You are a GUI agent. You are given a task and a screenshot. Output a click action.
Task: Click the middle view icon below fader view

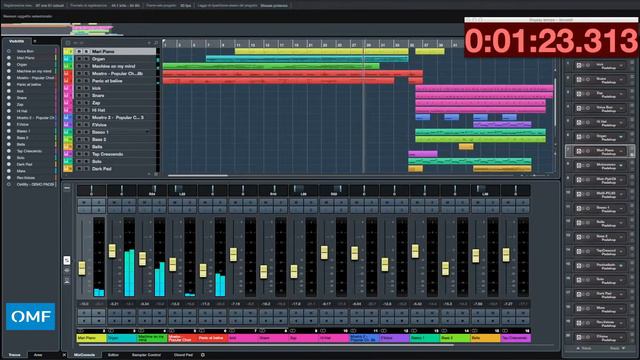(67, 271)
